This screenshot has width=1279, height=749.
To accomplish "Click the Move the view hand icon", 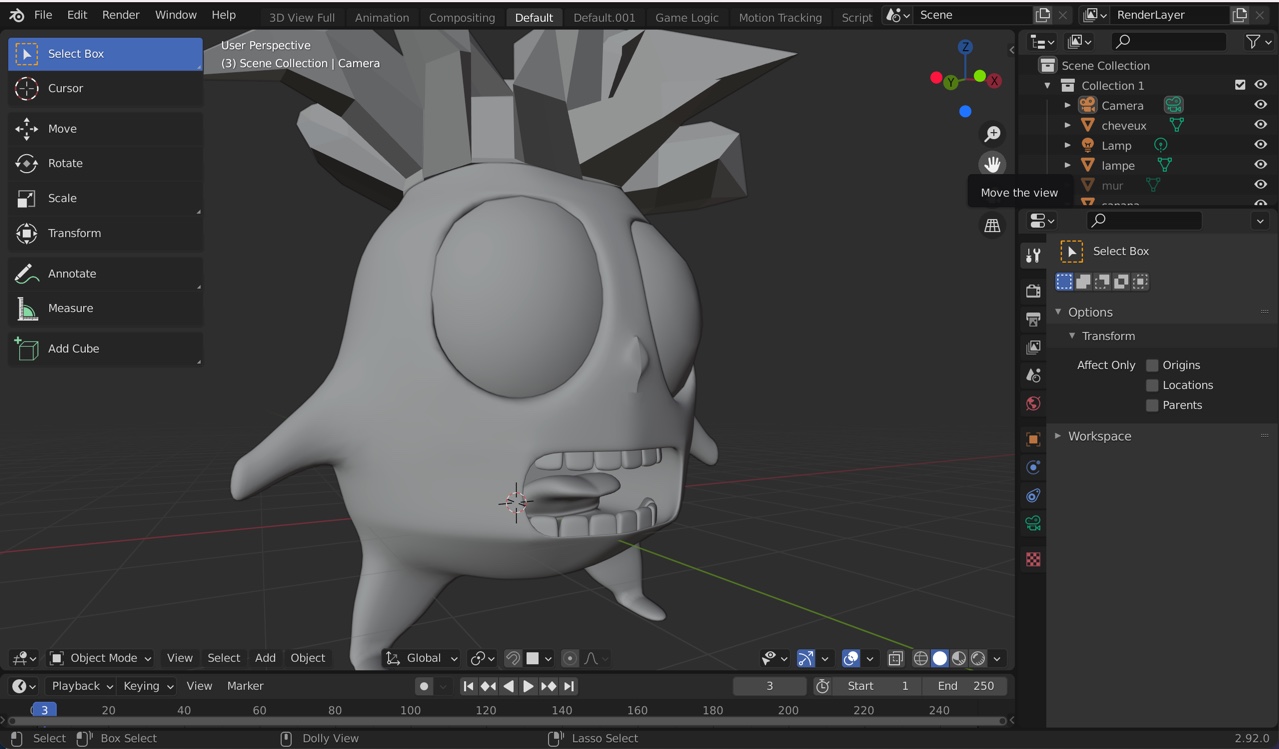I will [992, 164].
